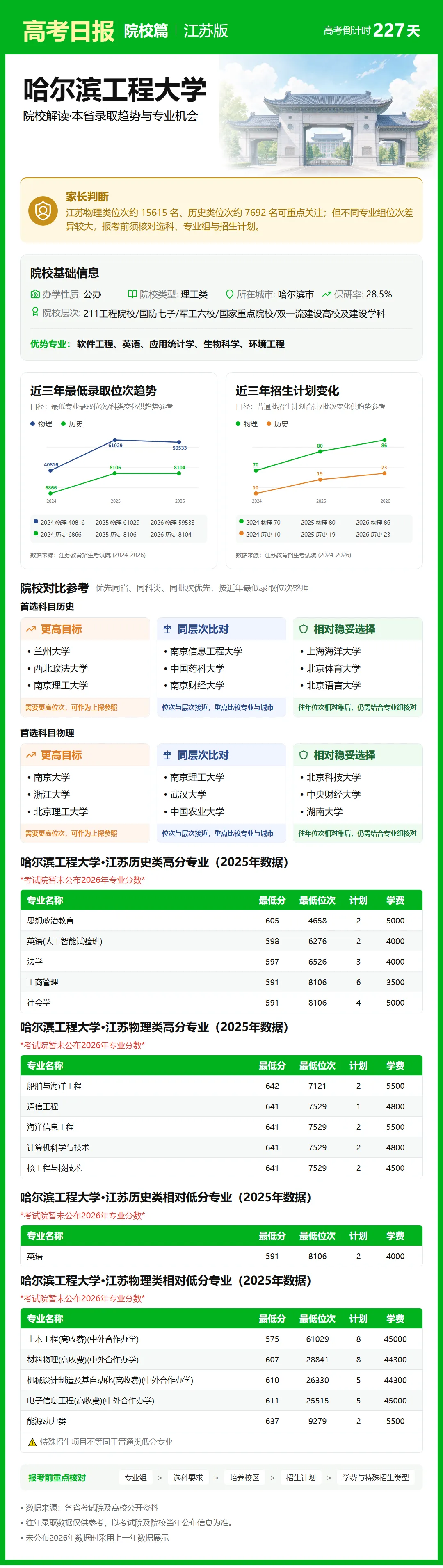This screenshot has height=1568, width=443.
Task: Click the 同层次比对 scale icon under 首选科目历史
Action: (167, 629)
